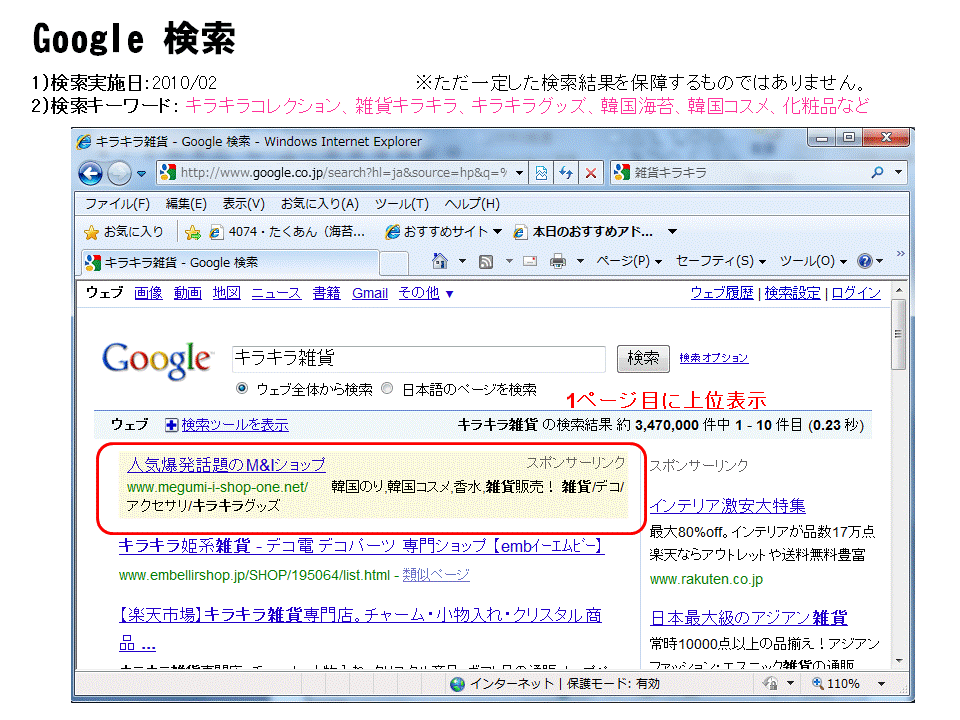Click the vertical scrollbar thumb

[x=898, y=334]
